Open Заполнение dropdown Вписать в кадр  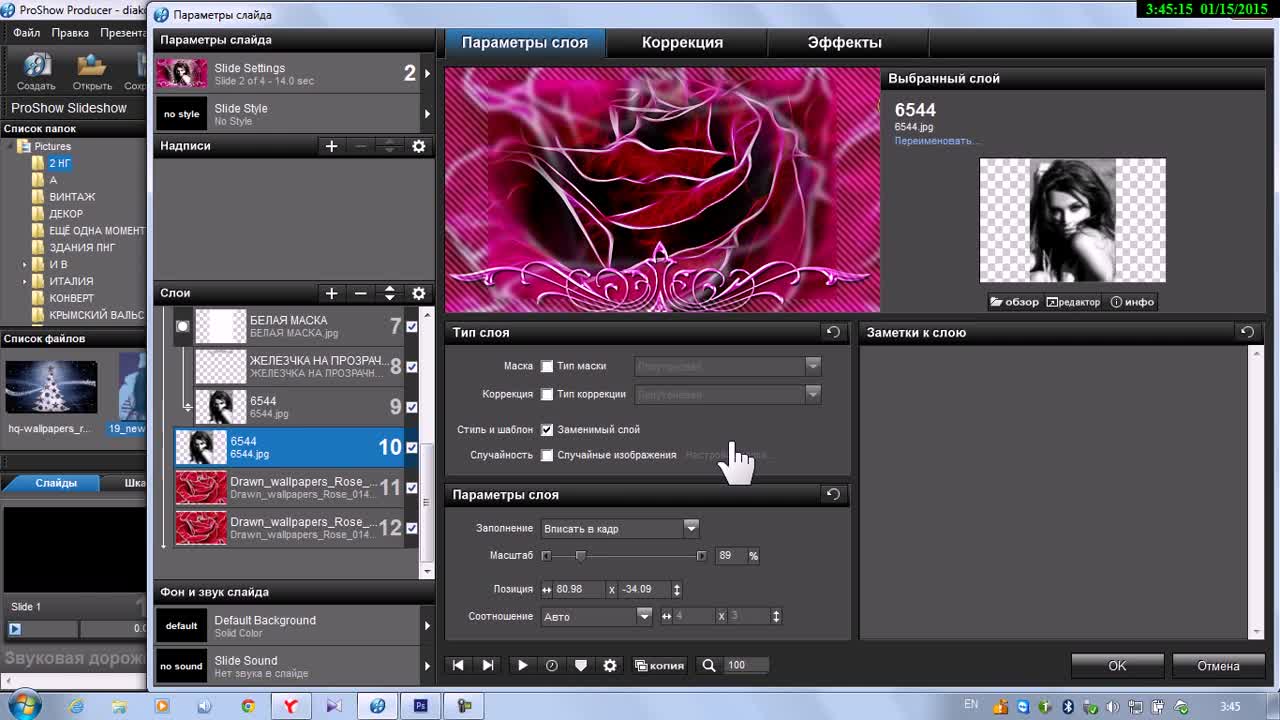click(620, 528)
